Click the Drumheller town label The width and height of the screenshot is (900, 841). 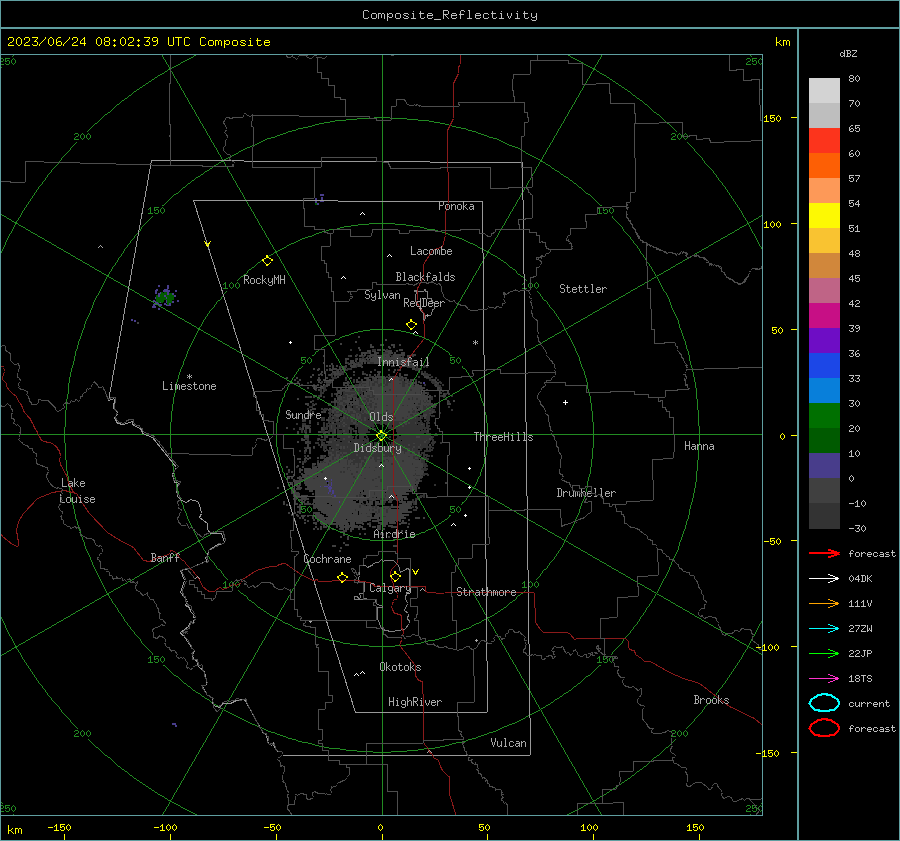(x=586, y=493)
